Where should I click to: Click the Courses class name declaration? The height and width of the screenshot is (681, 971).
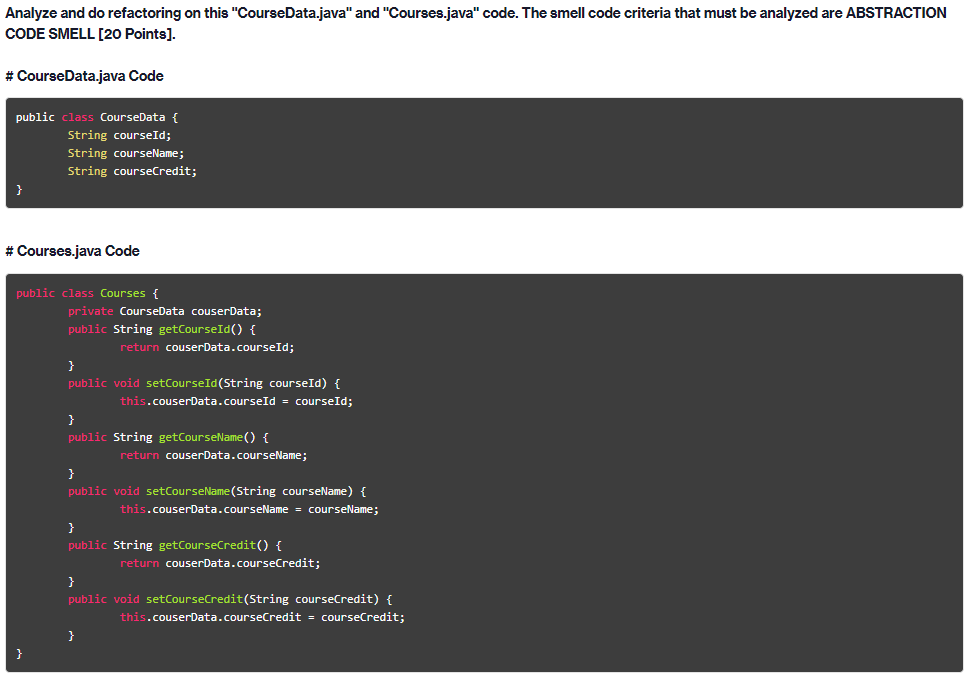click(123, 293)
